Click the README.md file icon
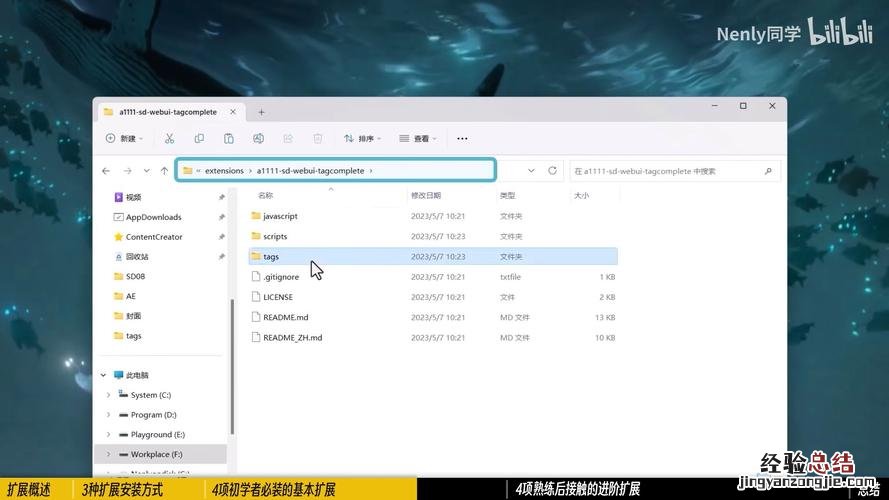889x500 pixels. point(256,317)
